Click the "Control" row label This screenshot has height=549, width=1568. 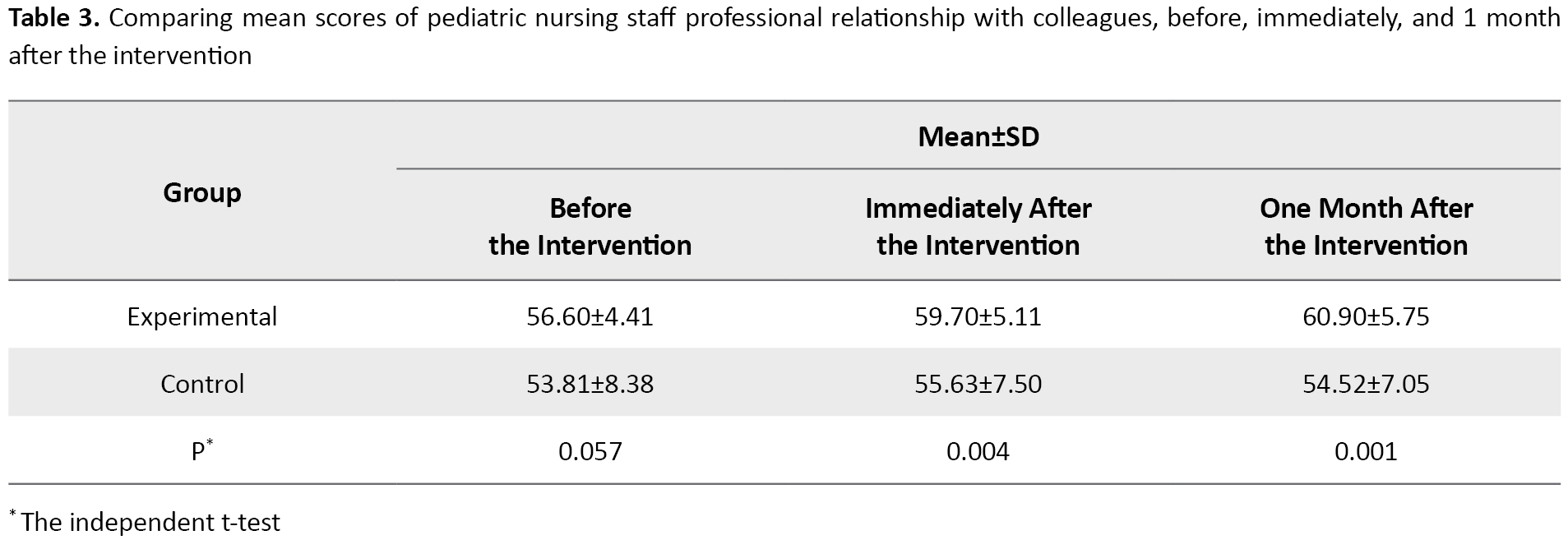pyautogui.click(x=202, y=384)
